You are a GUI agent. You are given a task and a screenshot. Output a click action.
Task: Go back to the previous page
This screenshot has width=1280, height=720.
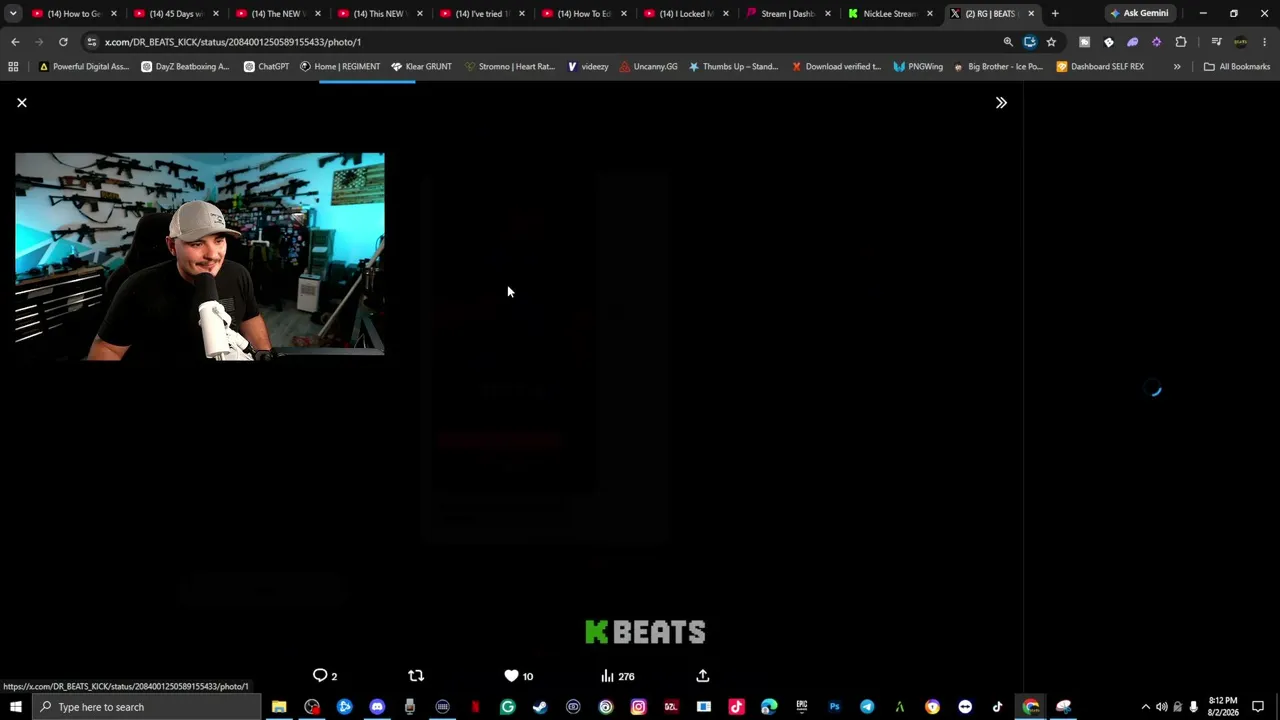15,42
